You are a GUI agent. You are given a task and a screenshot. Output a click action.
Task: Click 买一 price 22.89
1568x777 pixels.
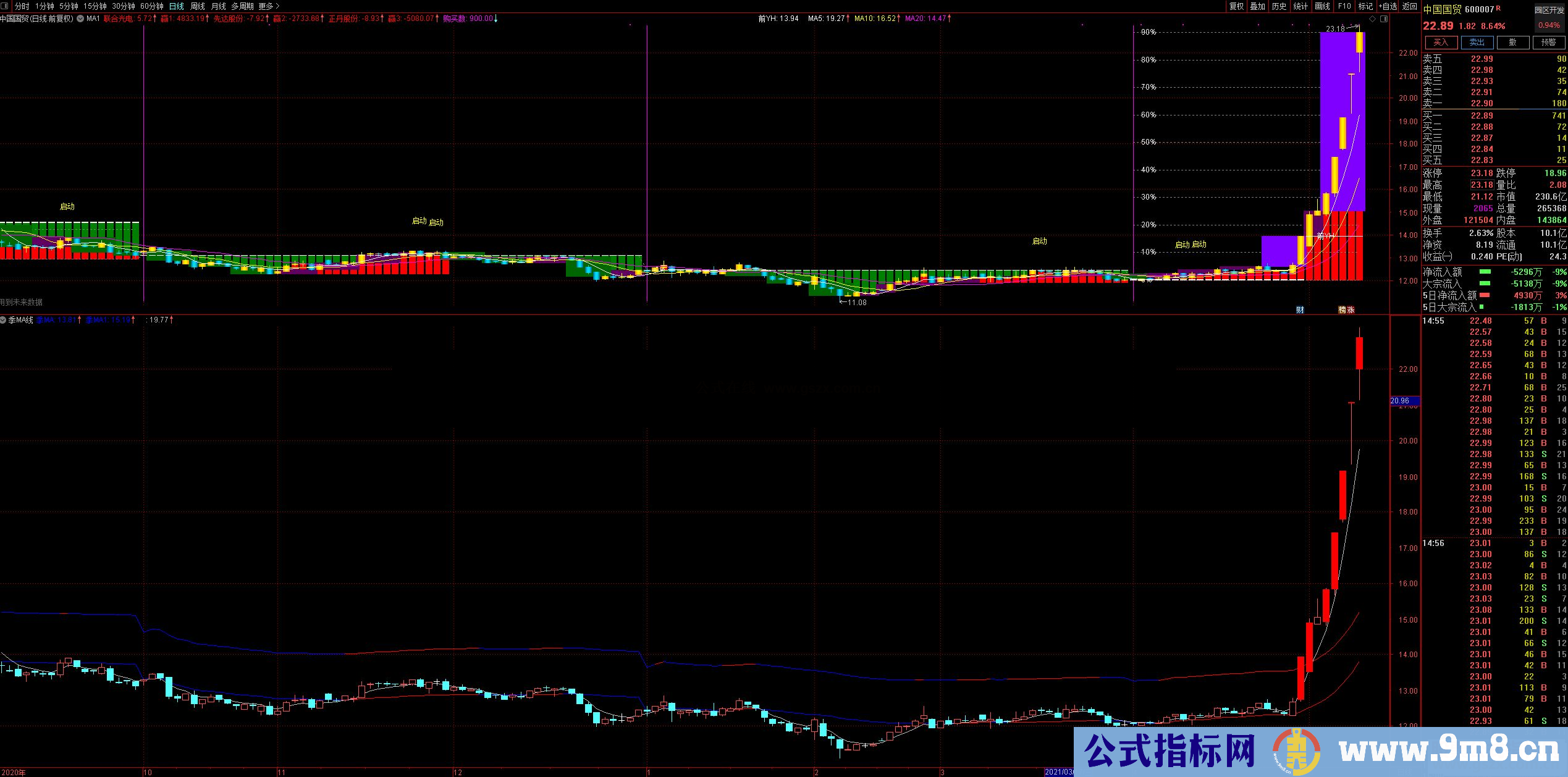click(1482, 115)
